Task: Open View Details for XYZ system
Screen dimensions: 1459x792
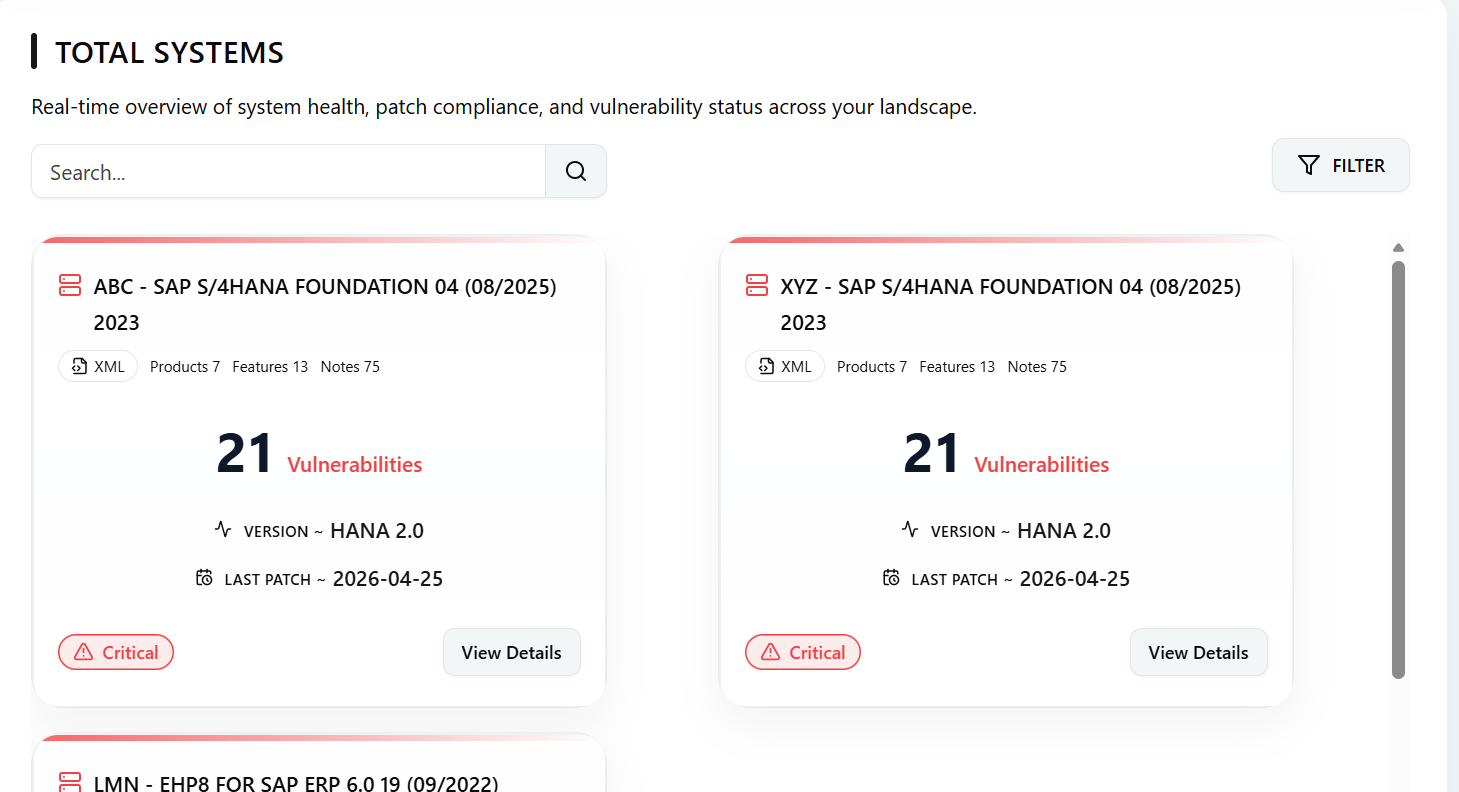Action: (1199, 652)
